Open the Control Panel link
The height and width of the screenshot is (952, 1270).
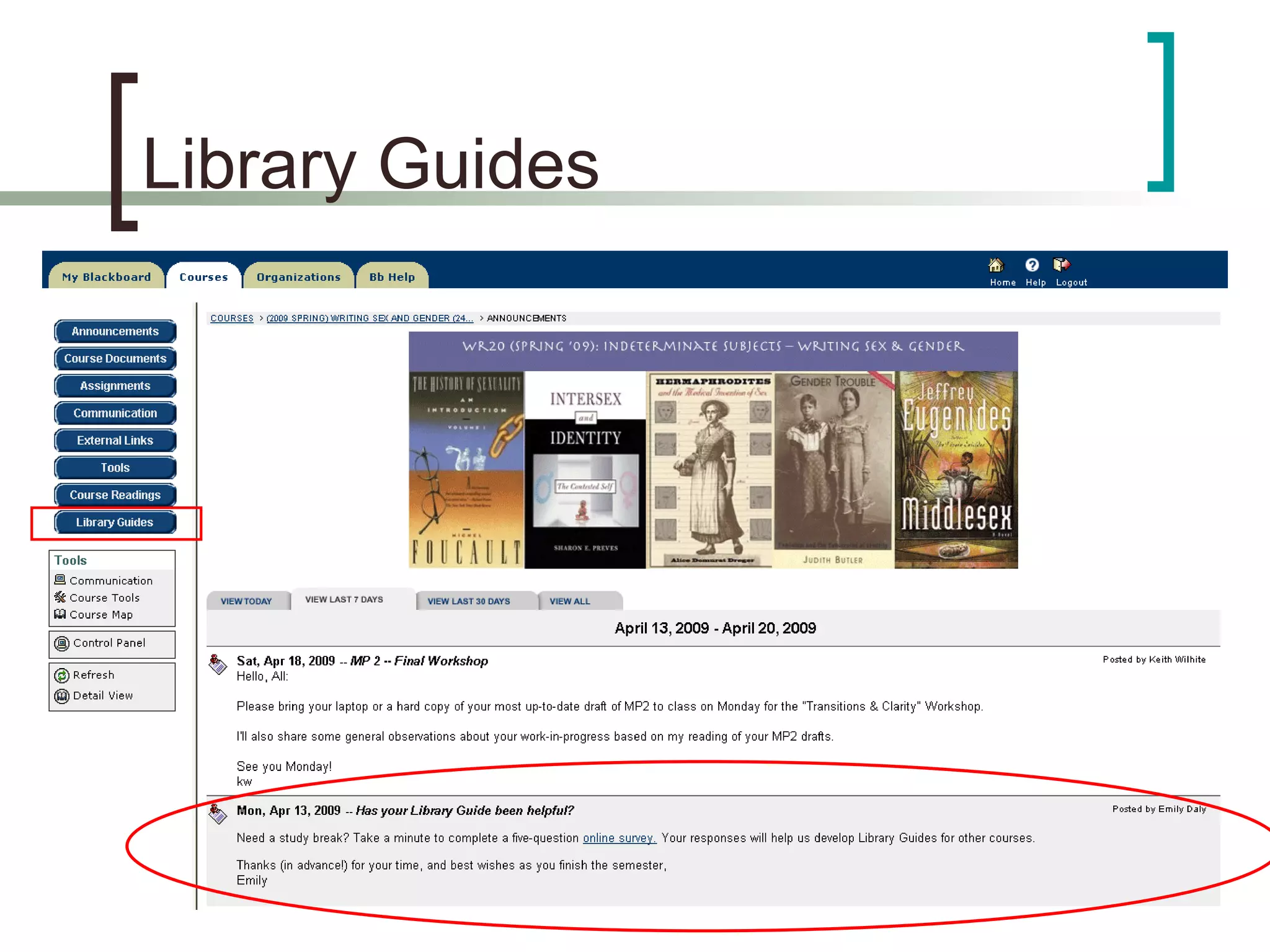point(109,643)
